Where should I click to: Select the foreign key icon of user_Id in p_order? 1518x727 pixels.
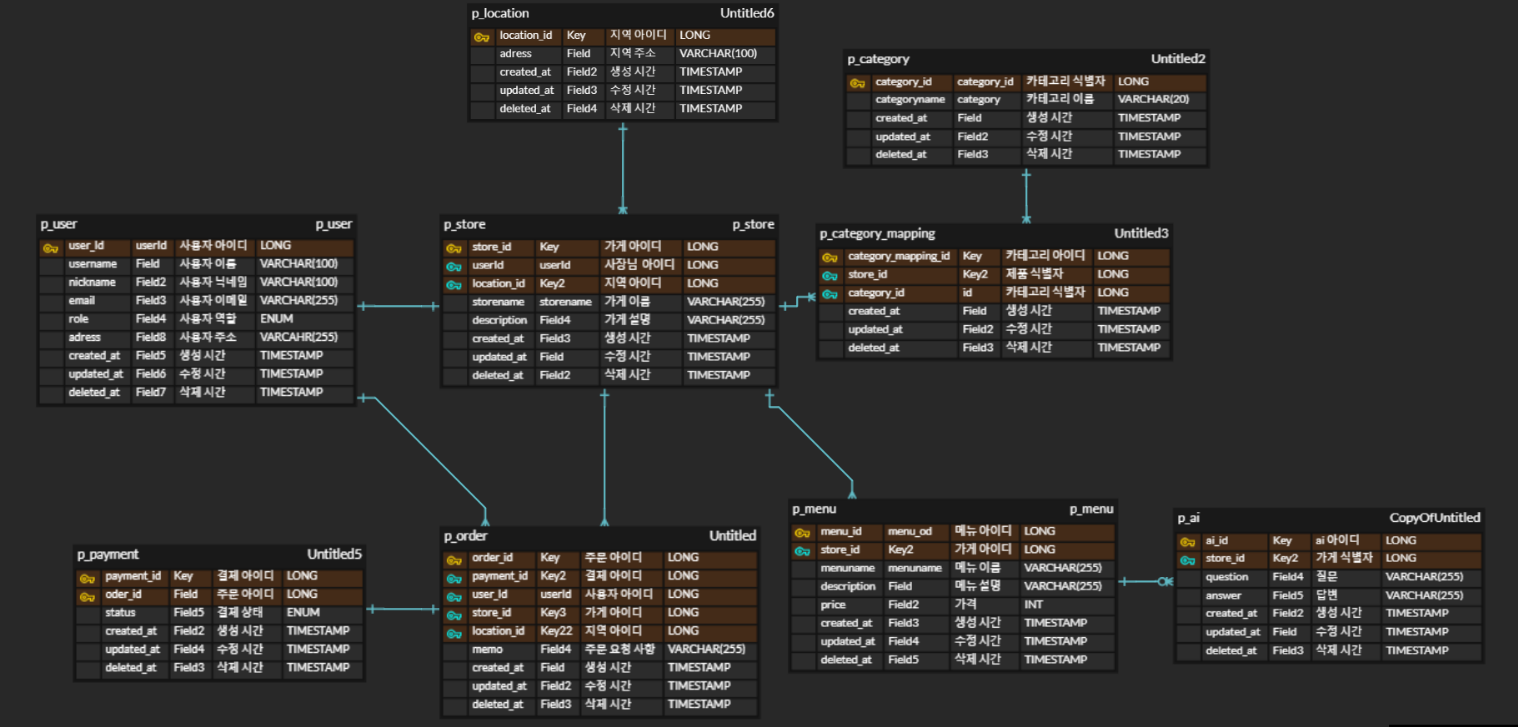pos(454,596)
